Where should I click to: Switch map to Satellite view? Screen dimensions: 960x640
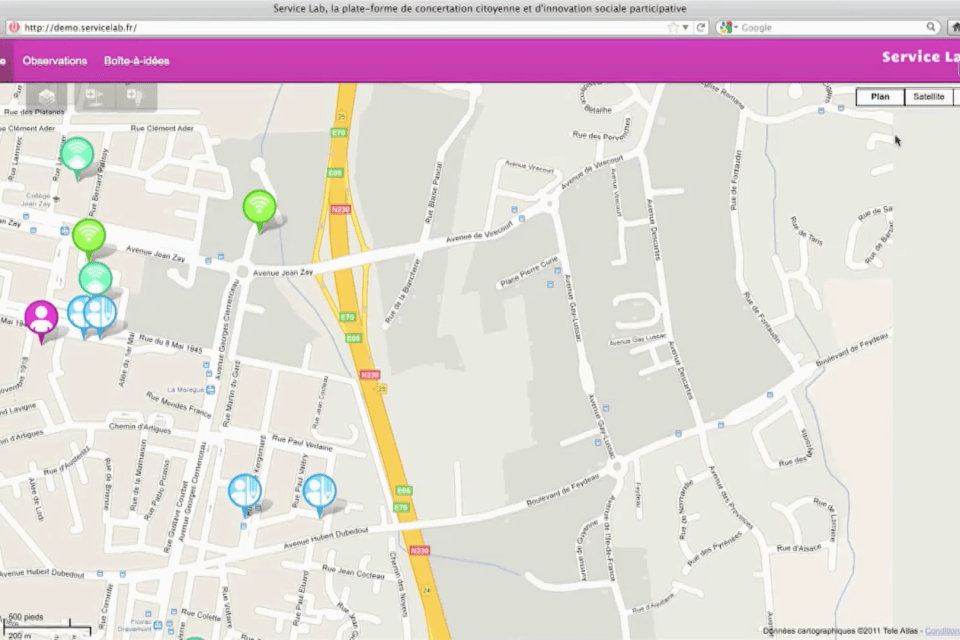click(x=928, y=97)
